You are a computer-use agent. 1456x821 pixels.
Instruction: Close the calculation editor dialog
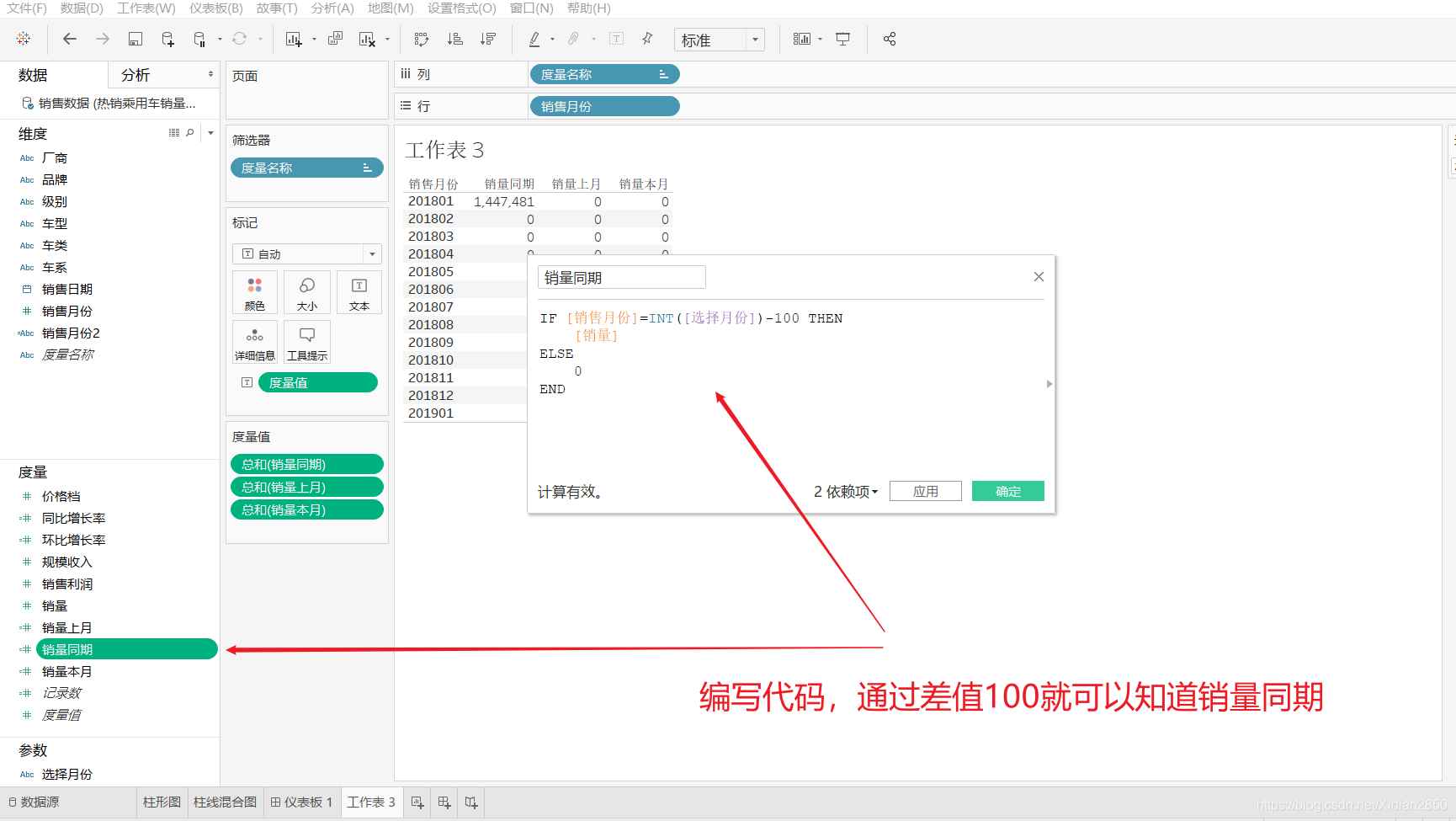click(1039, 277)
